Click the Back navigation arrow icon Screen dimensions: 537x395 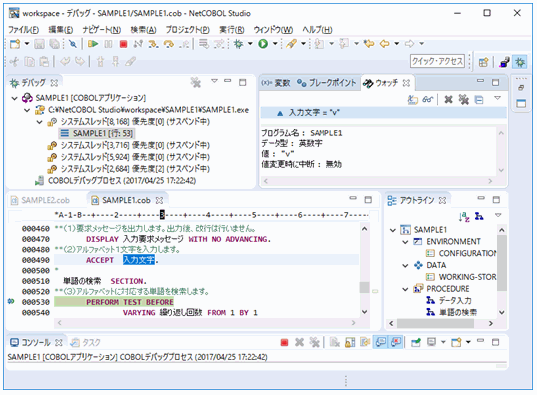pos(385,44)
